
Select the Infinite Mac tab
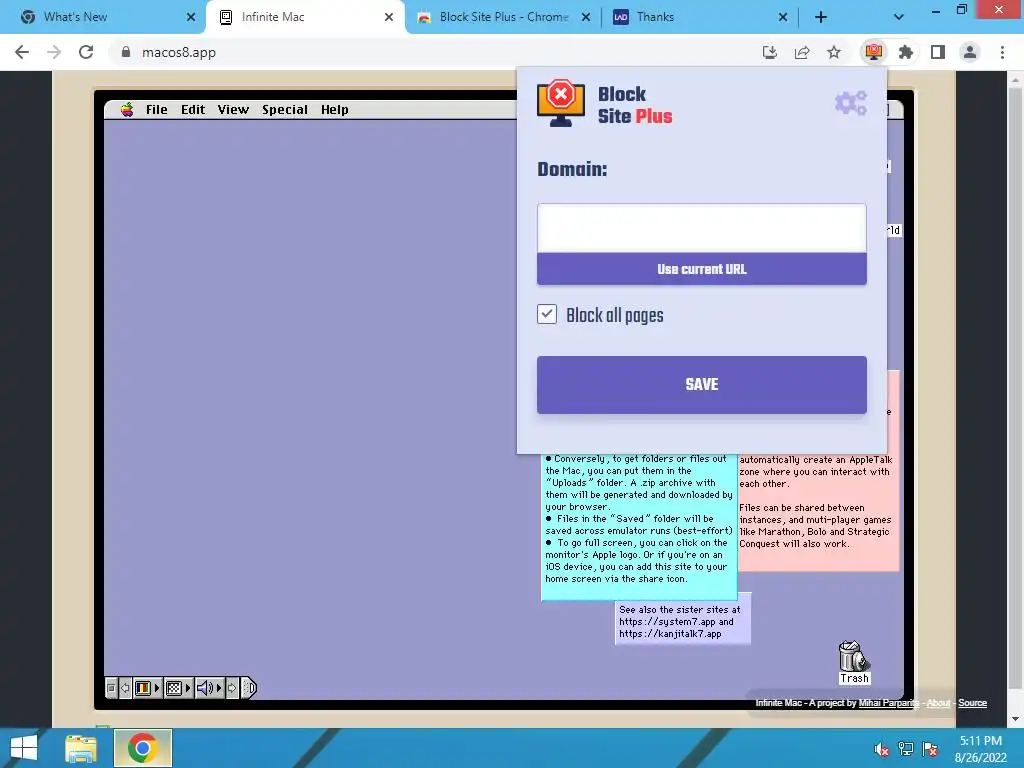304,17
